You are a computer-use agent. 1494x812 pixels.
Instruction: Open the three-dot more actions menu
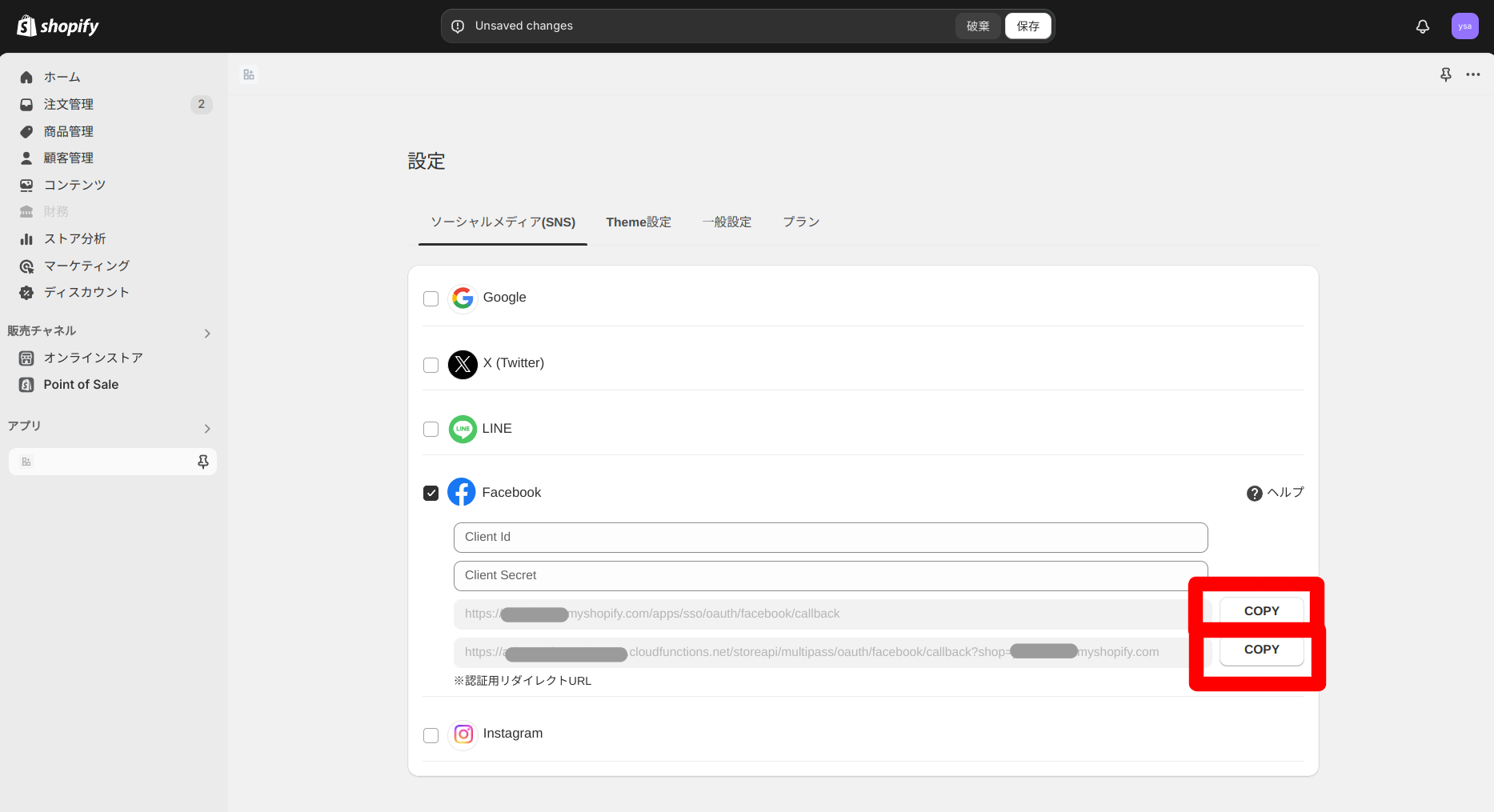pos(1473,74)
